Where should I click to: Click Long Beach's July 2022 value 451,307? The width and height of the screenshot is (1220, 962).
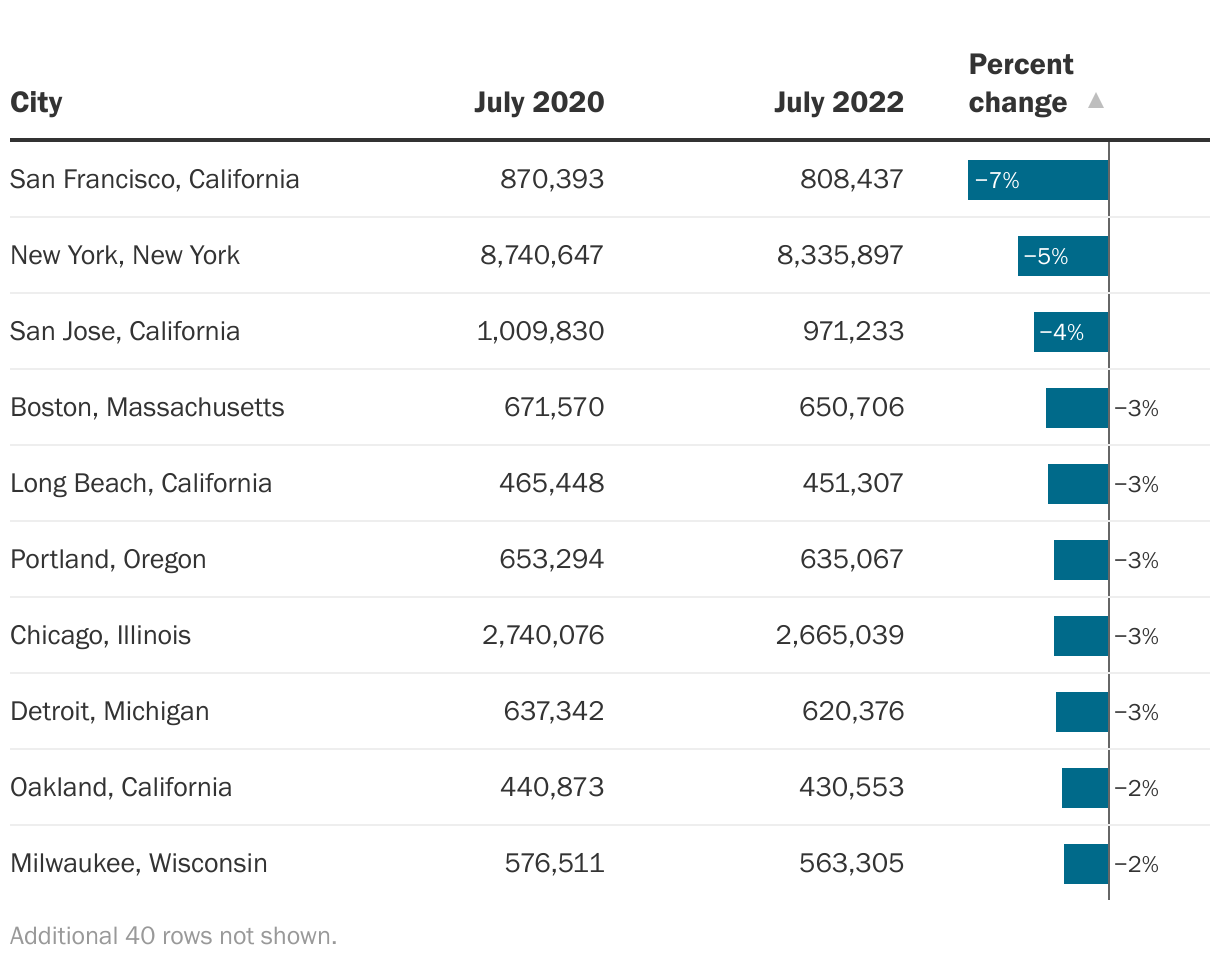click(x=852, y=483)
